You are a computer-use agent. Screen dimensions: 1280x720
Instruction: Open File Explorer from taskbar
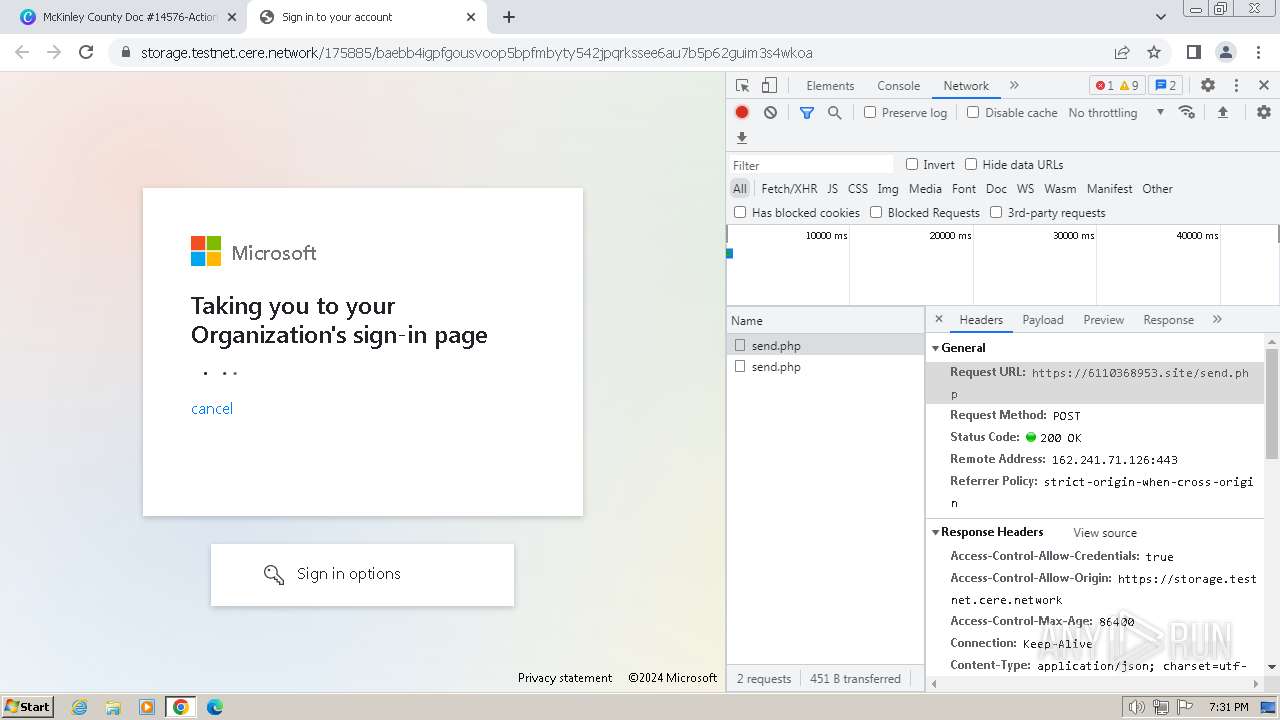113,707
